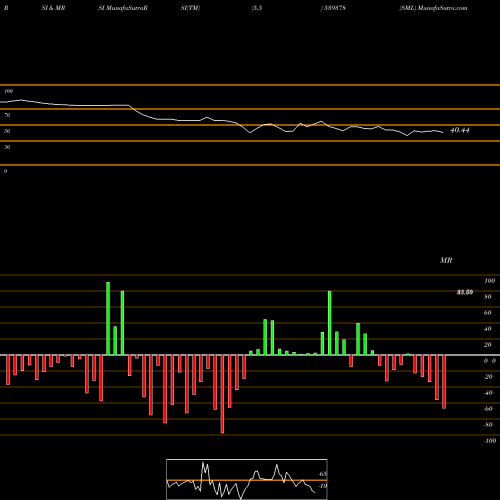The image size is (500, 500).
Task: Click the MR axis label 20
Action: 487,345
